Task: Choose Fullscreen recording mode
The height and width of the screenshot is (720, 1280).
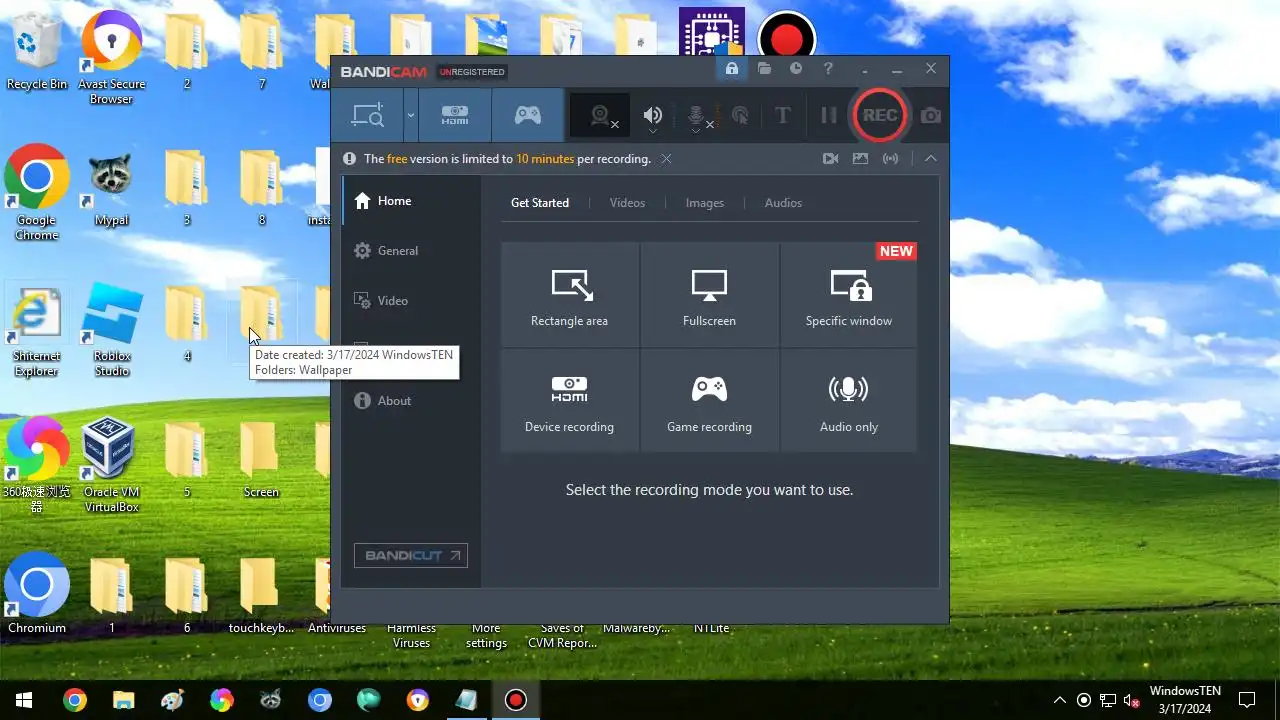Action: click(709, 295)
